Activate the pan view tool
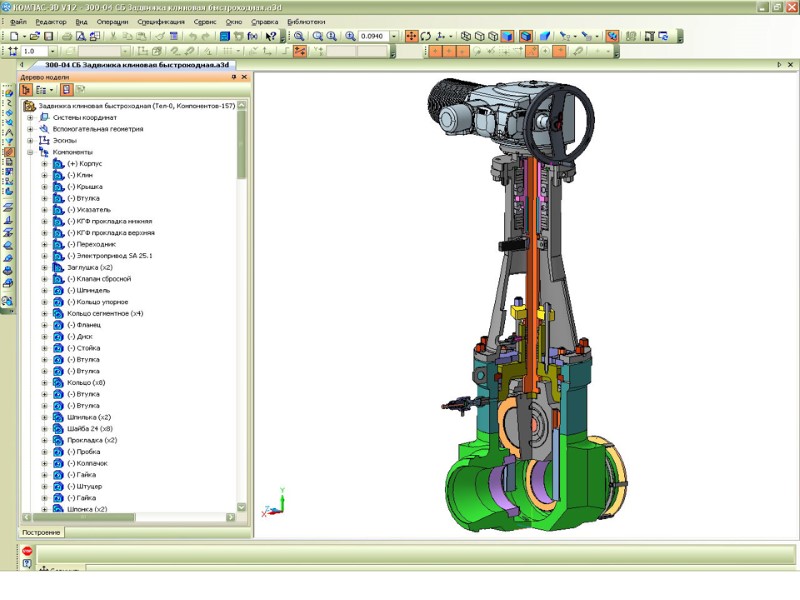The width and height of the screenshot is (800, 600). [x=411, y=36]
